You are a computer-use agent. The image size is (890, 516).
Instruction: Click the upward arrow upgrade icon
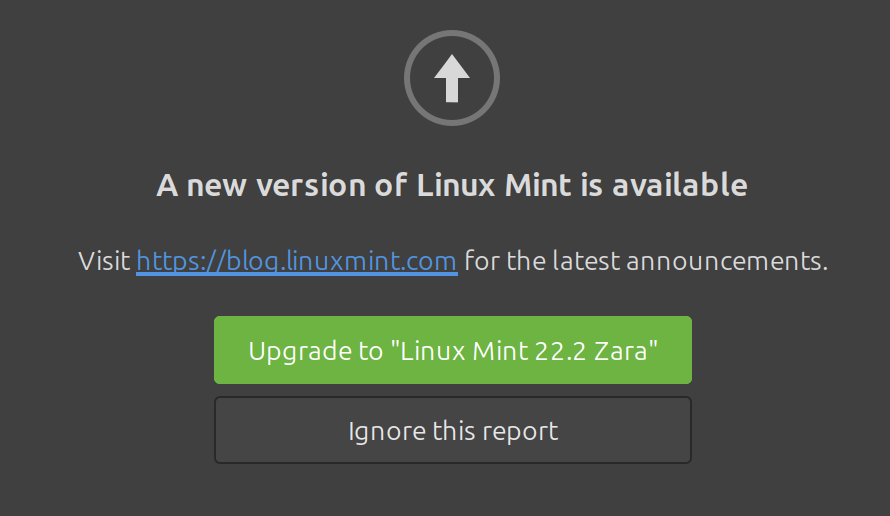(x=452, y=78)
